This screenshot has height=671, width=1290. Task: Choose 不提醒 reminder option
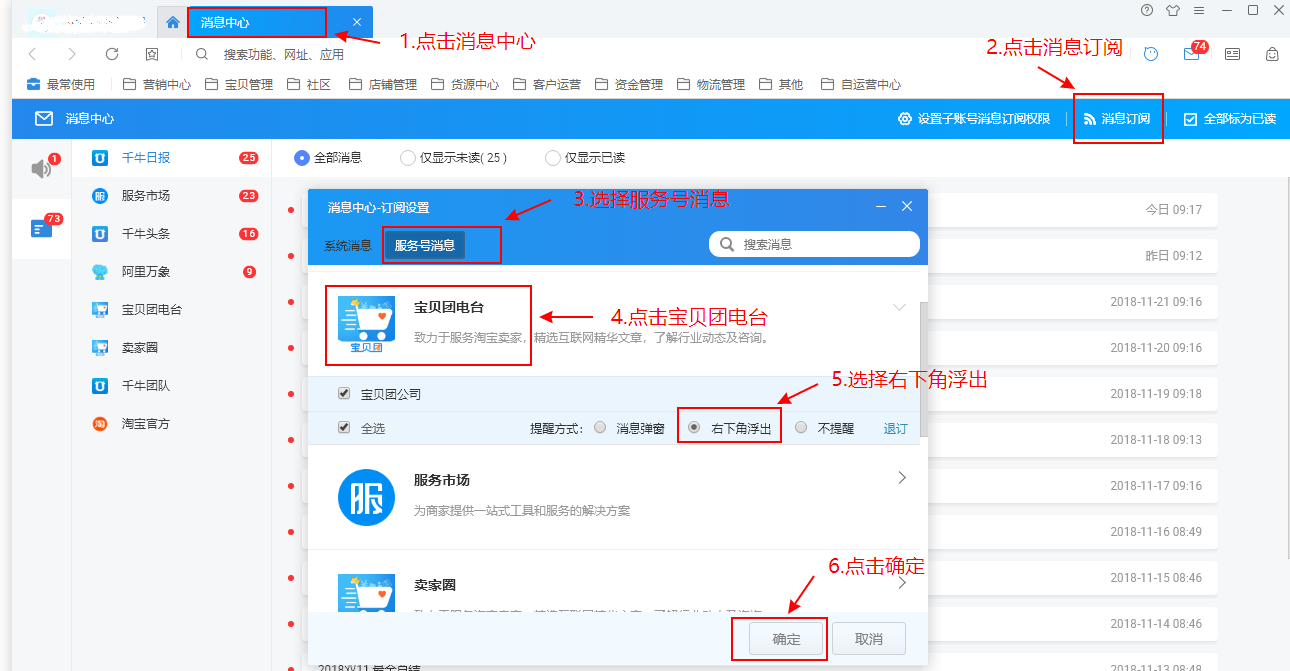tap(801, 428)
